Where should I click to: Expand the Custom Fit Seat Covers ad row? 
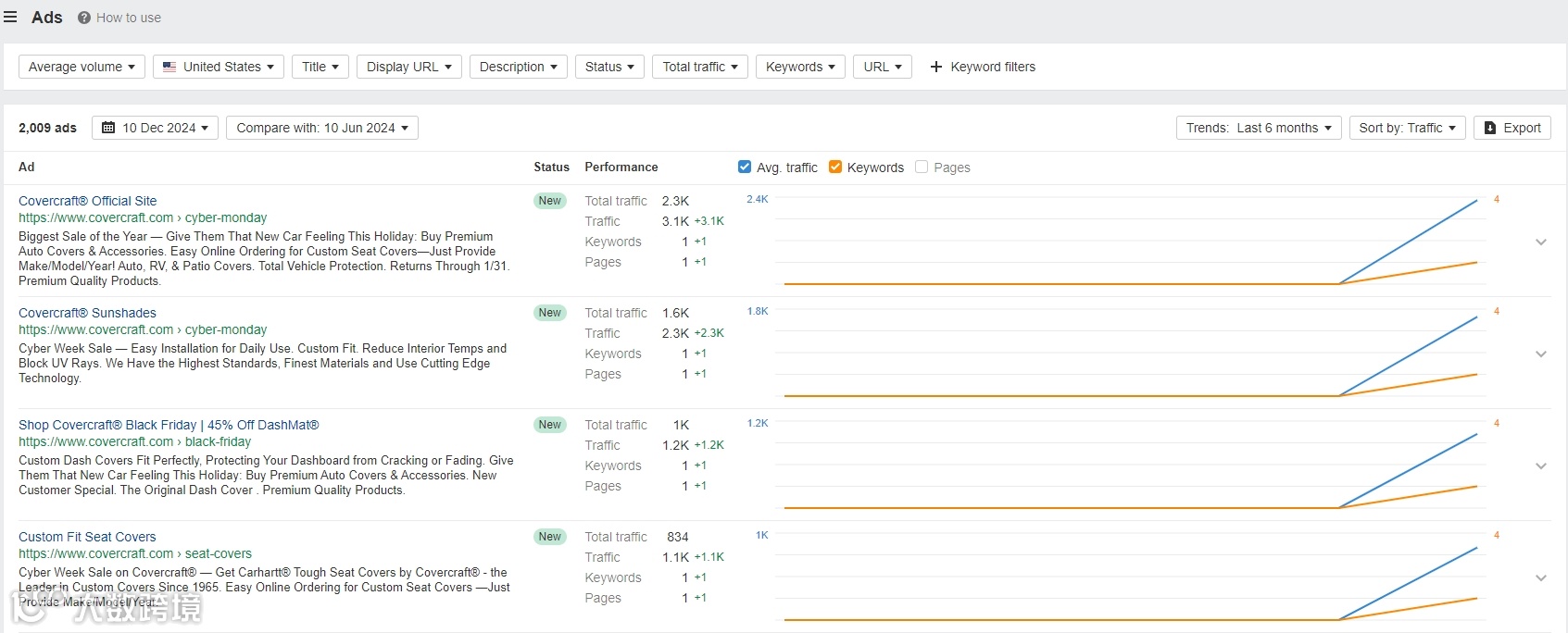tap(1541, 577)
